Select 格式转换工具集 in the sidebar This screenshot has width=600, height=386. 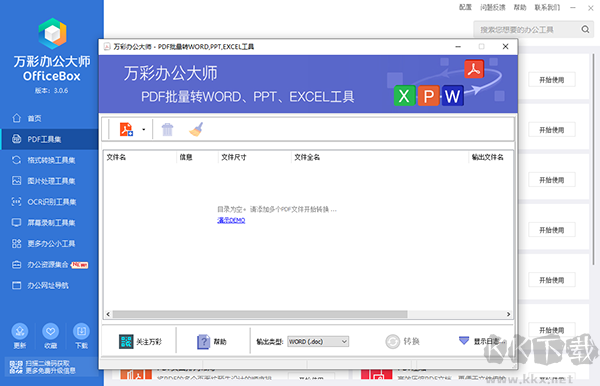(49, 160)
